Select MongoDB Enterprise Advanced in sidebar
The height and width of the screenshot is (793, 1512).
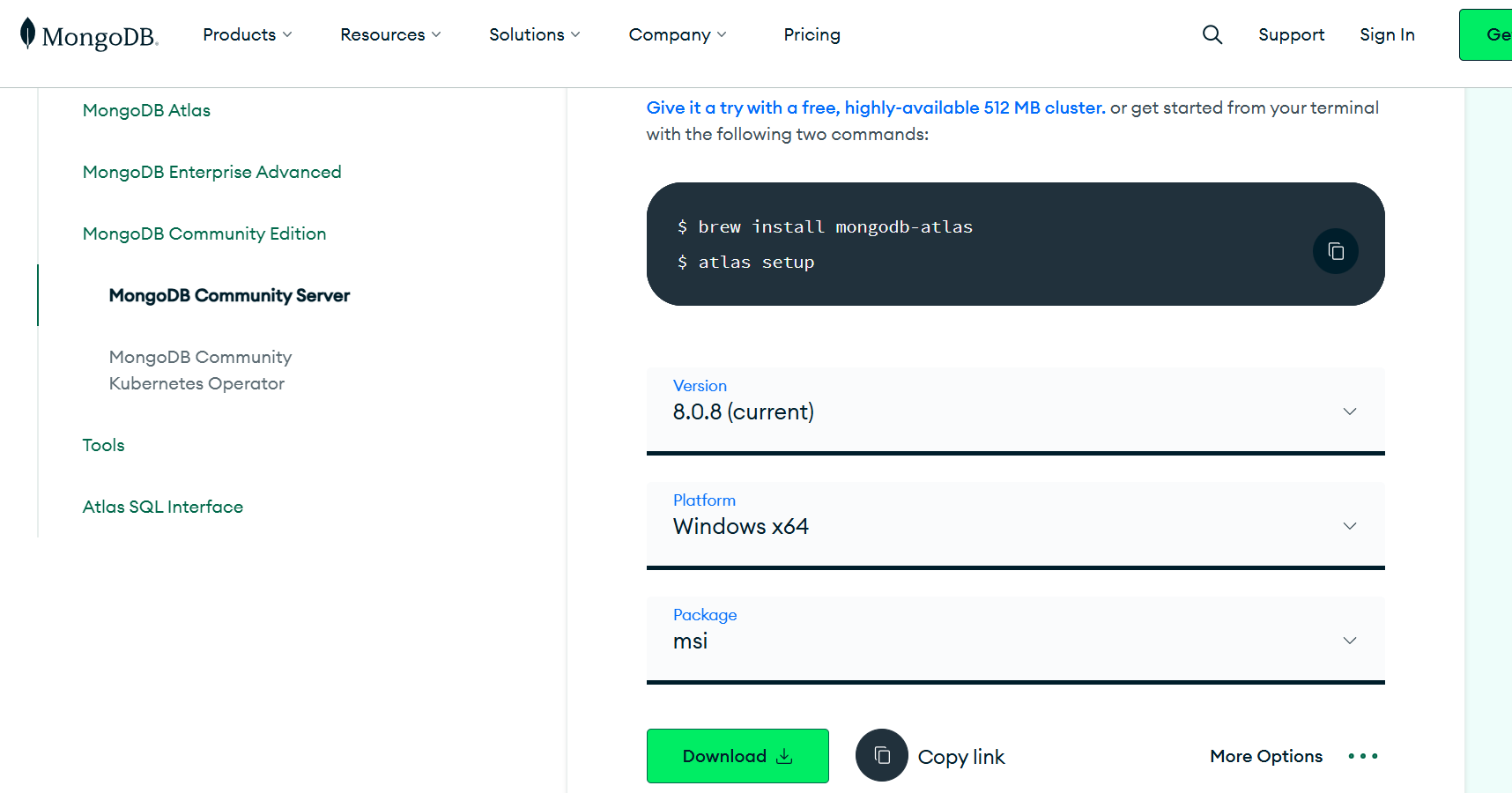pyautogui.click(x=211, y=172)
